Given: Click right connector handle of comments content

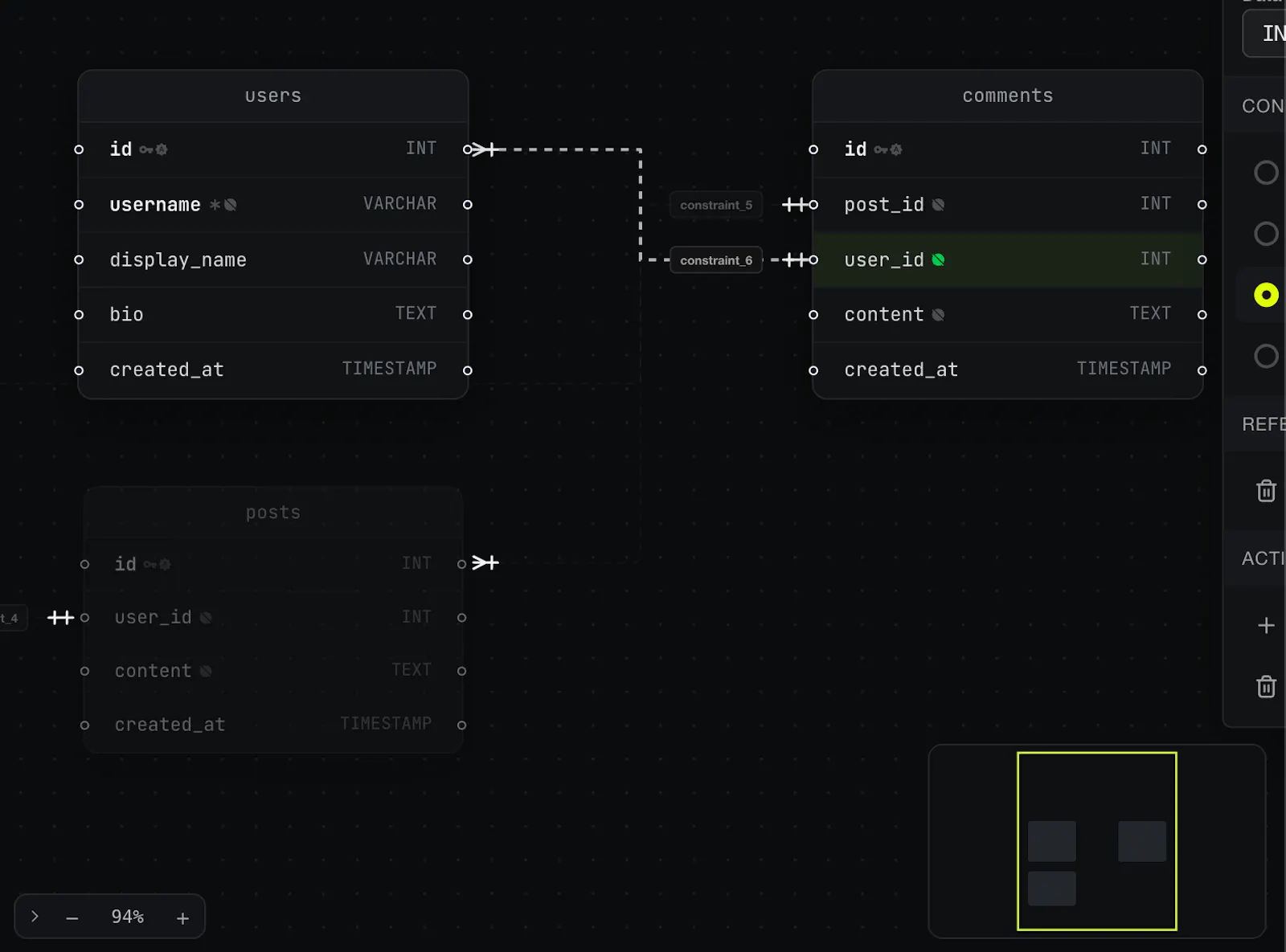Looking at the screenshot, I should (1202, 315).
